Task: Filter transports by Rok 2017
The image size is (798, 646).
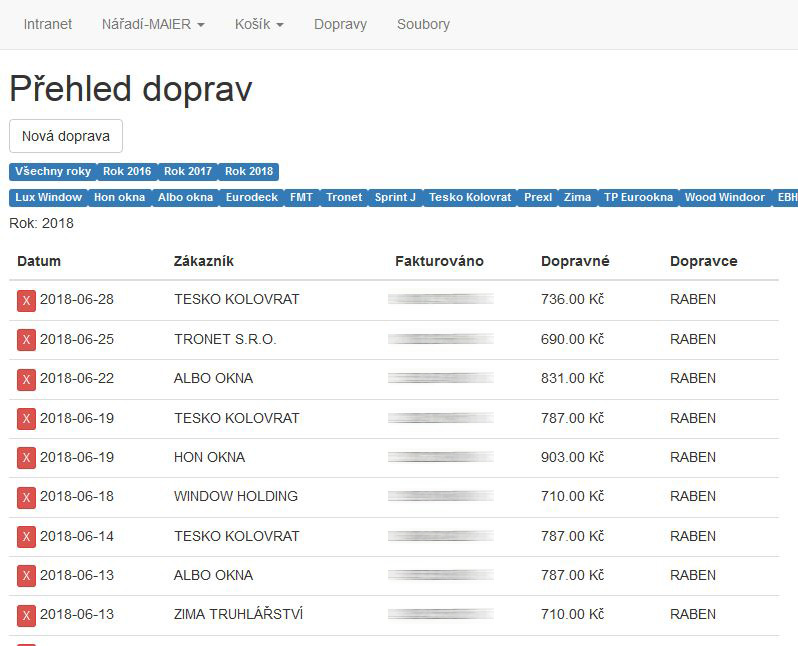Action: point(188,171)
